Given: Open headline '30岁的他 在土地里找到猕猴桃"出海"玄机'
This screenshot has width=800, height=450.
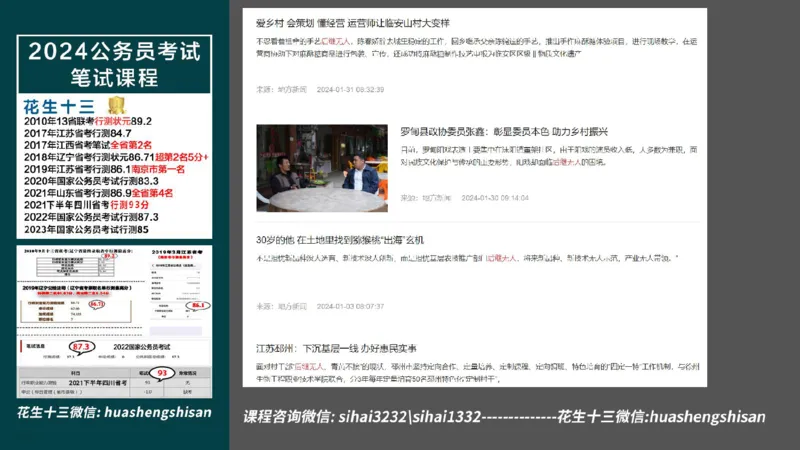Looking at the screenshot, I should [340, 240].
